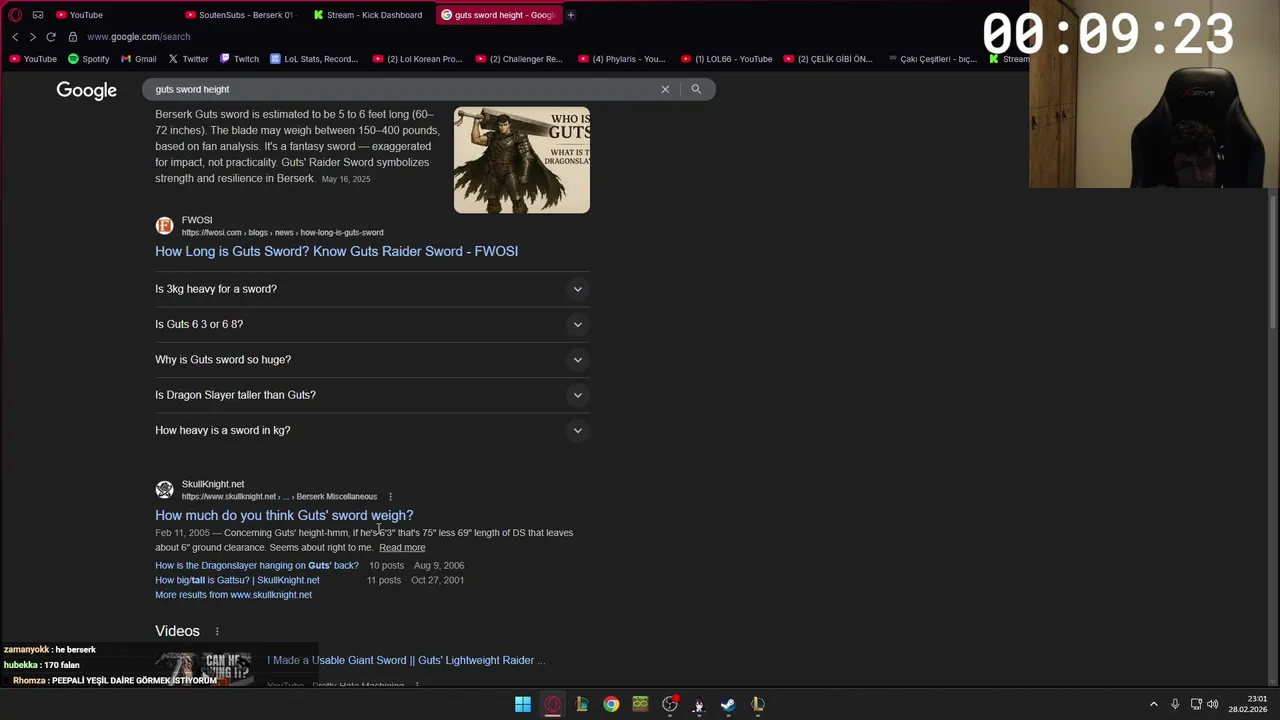Image resolution: width=1280 pixels, height=720 pixels.
Task: Open Çakı Çeşitleri bookmark
Action: pos(931,59)
